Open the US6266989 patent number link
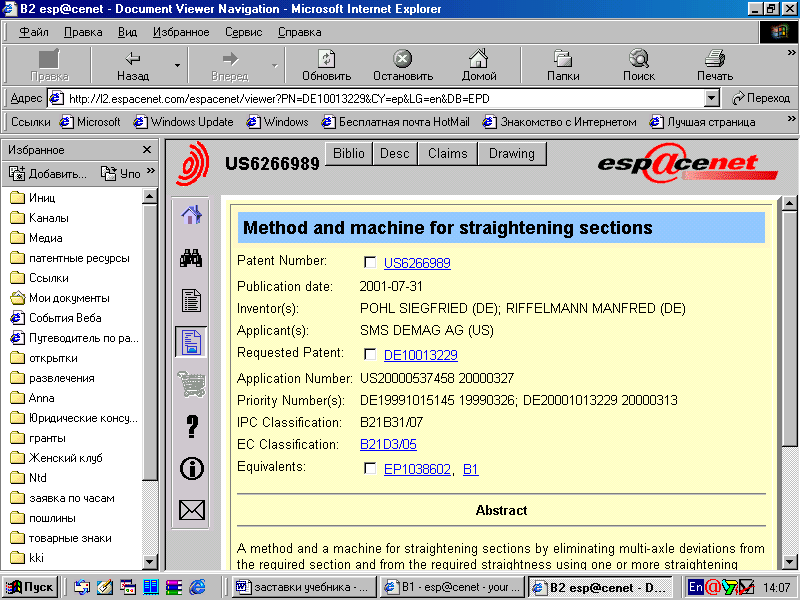The height and width of the screenshot is (600, 800). [x=417, y=263]
